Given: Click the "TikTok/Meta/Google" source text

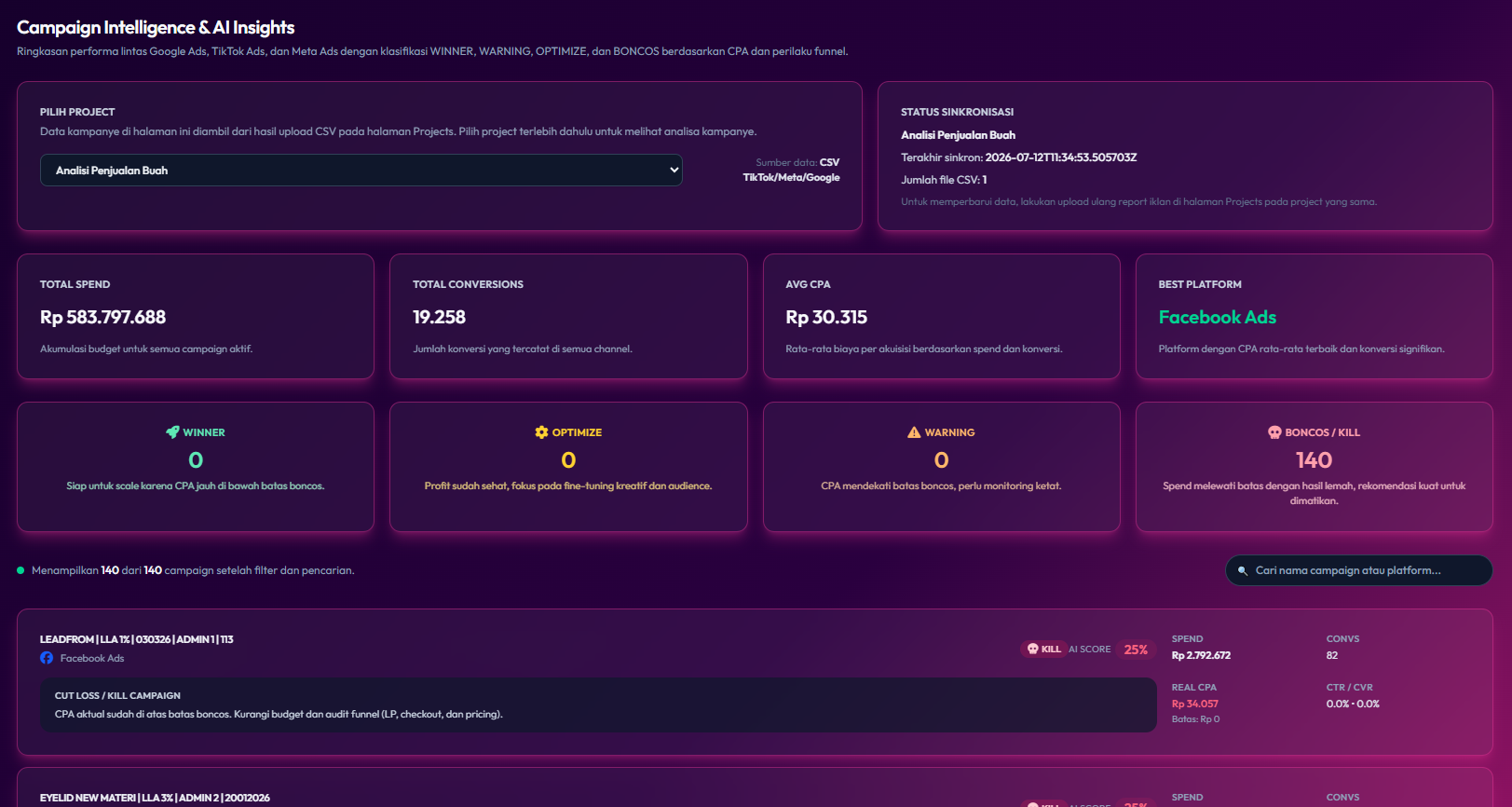Looking at the screenshot, I should tap(791, 177).
